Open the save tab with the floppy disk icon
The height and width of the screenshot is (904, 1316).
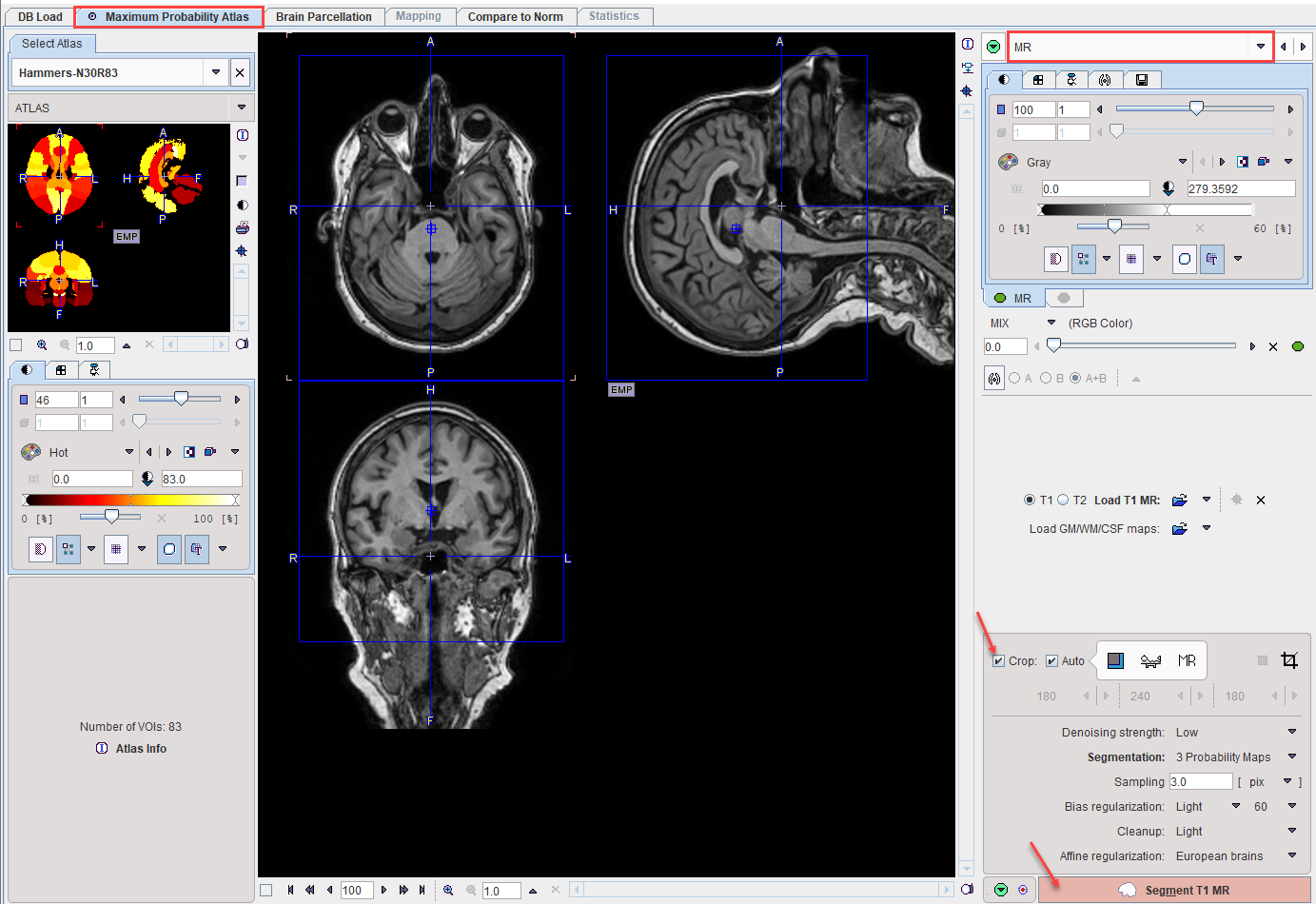click(1142, 80)
